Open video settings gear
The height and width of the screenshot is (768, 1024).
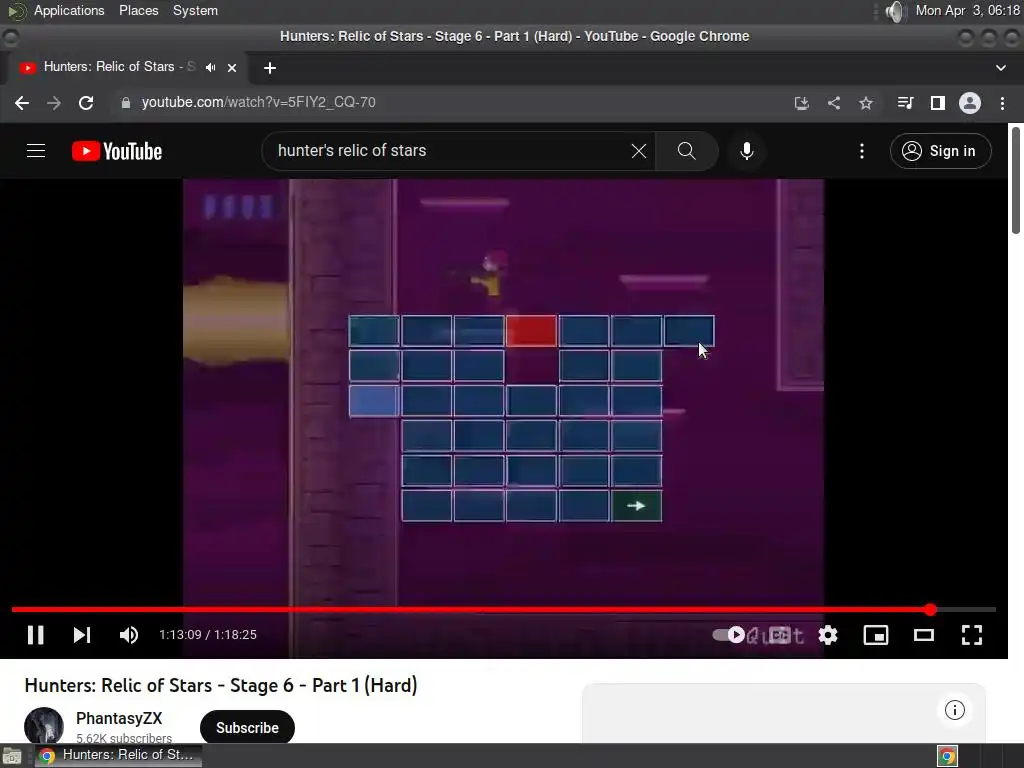click(828, 635)
